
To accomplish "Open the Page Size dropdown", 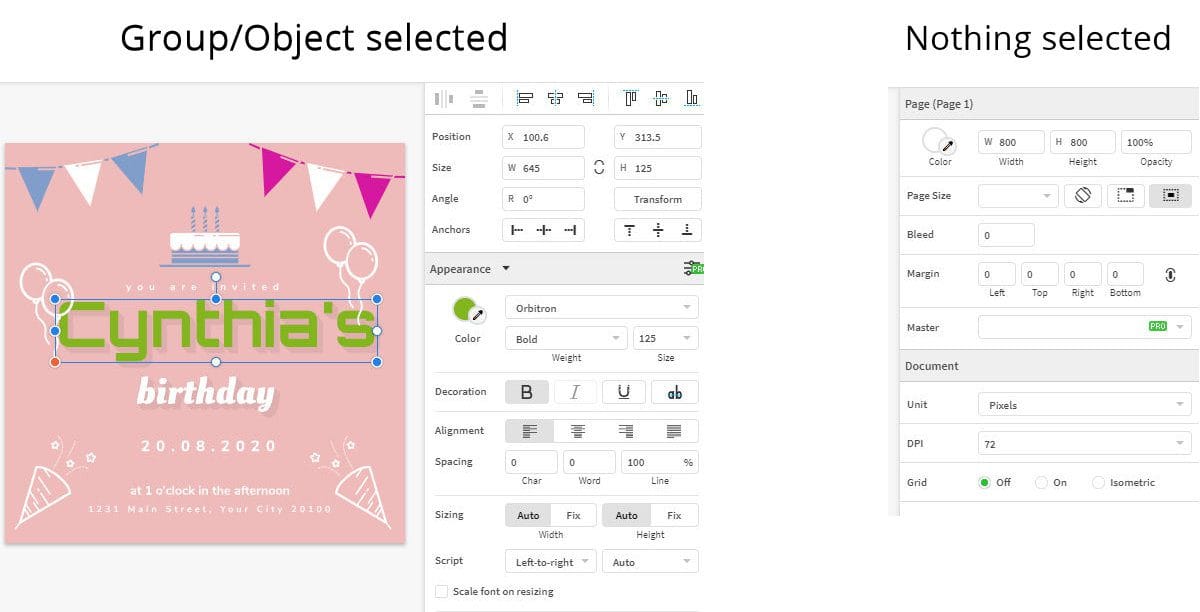I will click(x=1017, y=196).
